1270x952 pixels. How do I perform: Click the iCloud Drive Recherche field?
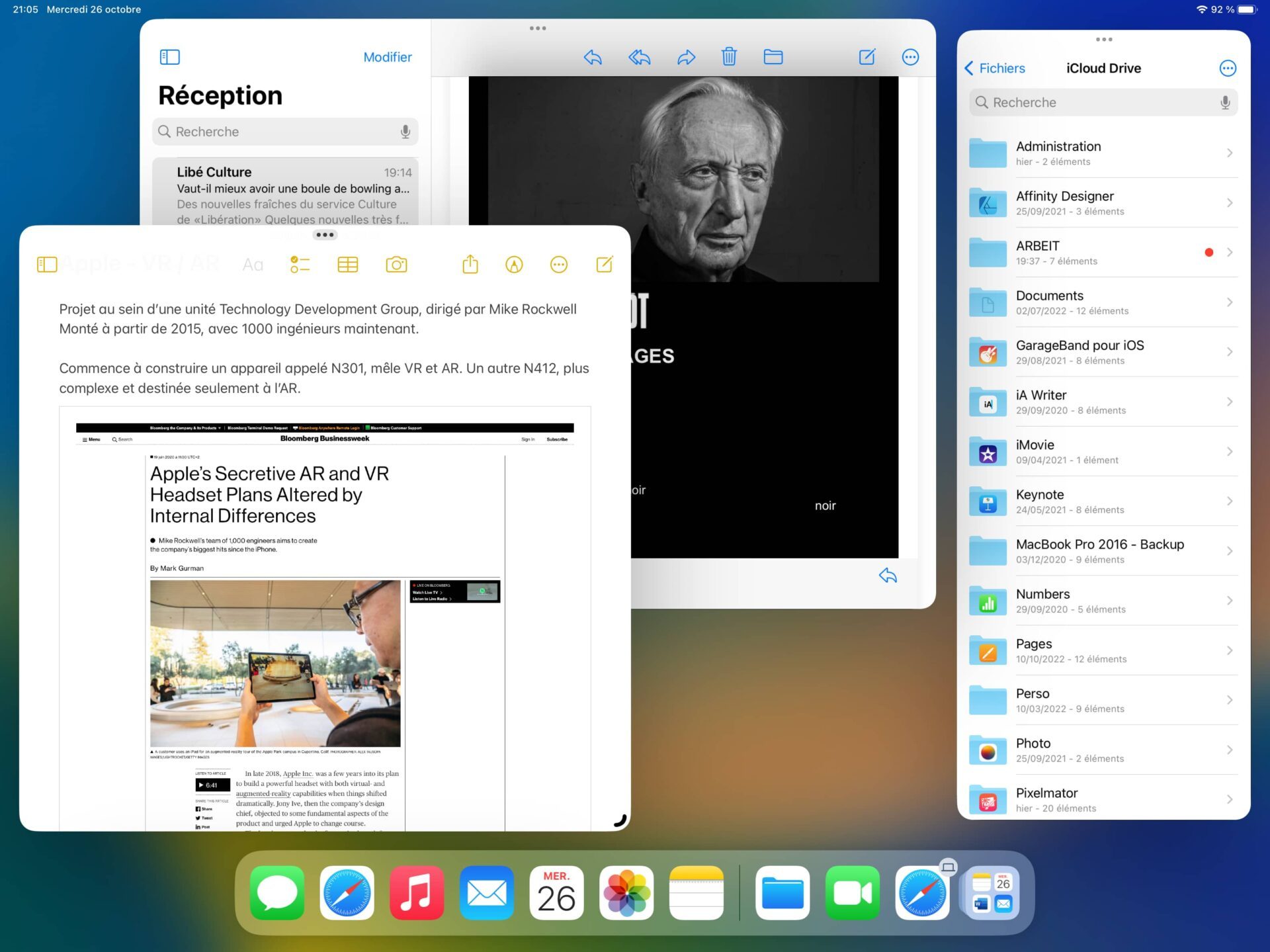1098,103
